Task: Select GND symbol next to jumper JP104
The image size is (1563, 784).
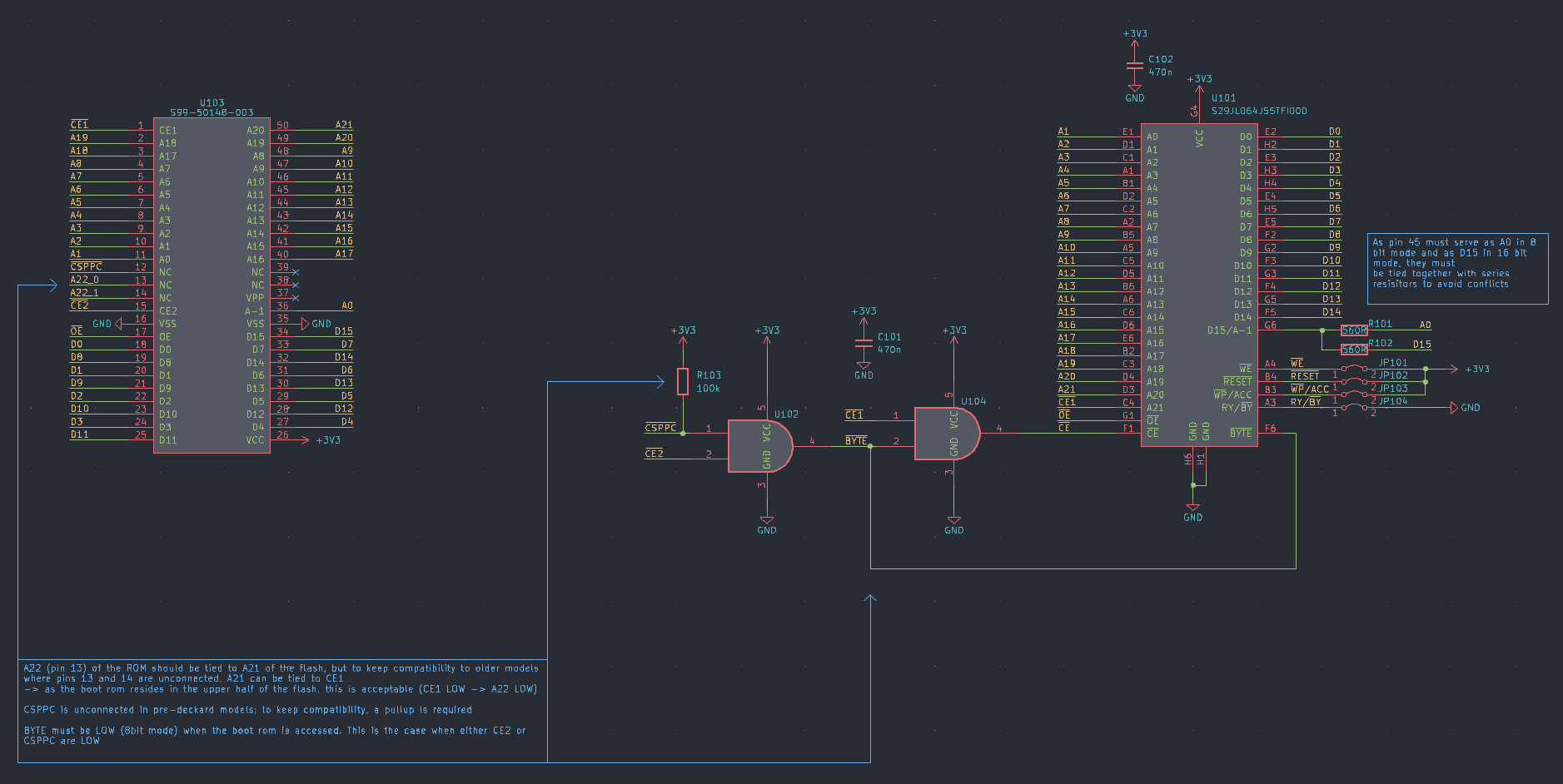Action: pos(1465,408)
